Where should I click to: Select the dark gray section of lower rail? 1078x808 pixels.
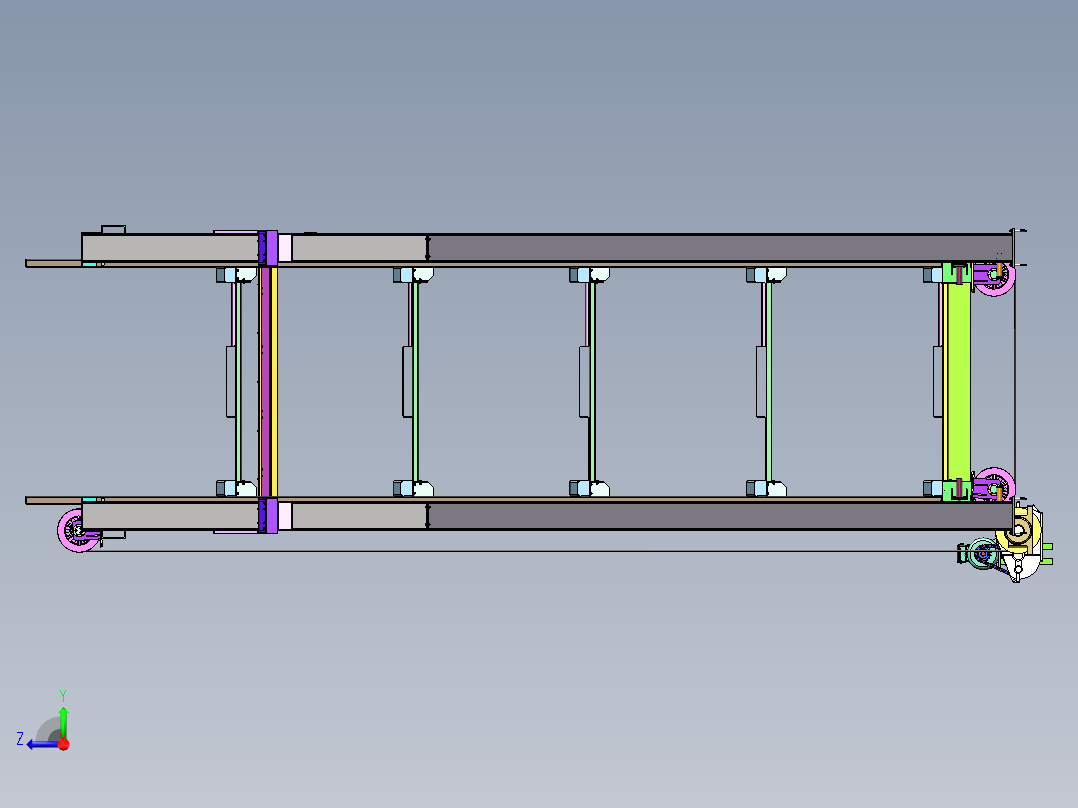coord(720,516)
